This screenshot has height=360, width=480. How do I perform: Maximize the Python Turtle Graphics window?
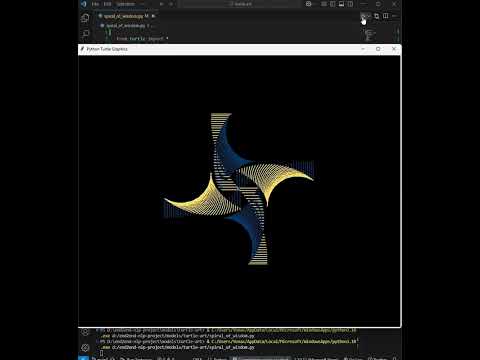pos(378,49)
